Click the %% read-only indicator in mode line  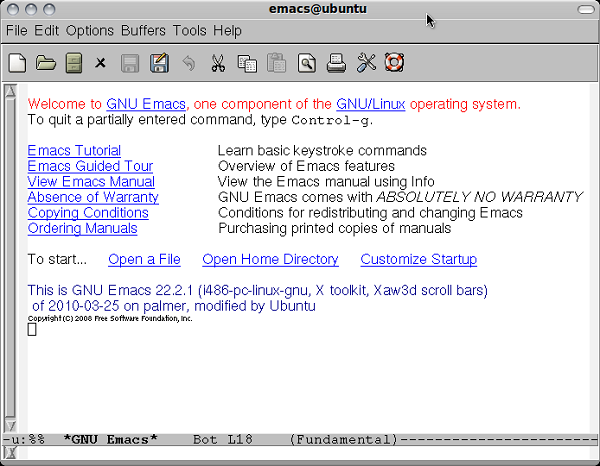click(36, 440)
